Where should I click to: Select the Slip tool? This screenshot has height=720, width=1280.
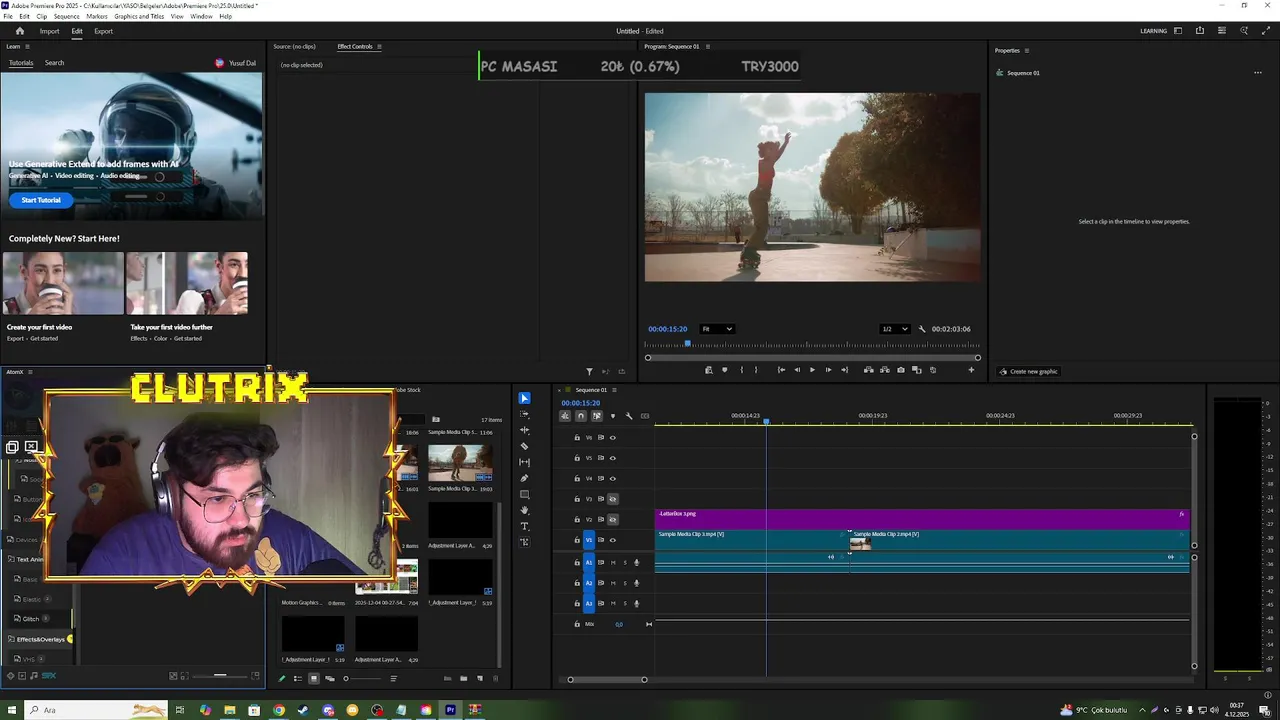click(524, 462)
